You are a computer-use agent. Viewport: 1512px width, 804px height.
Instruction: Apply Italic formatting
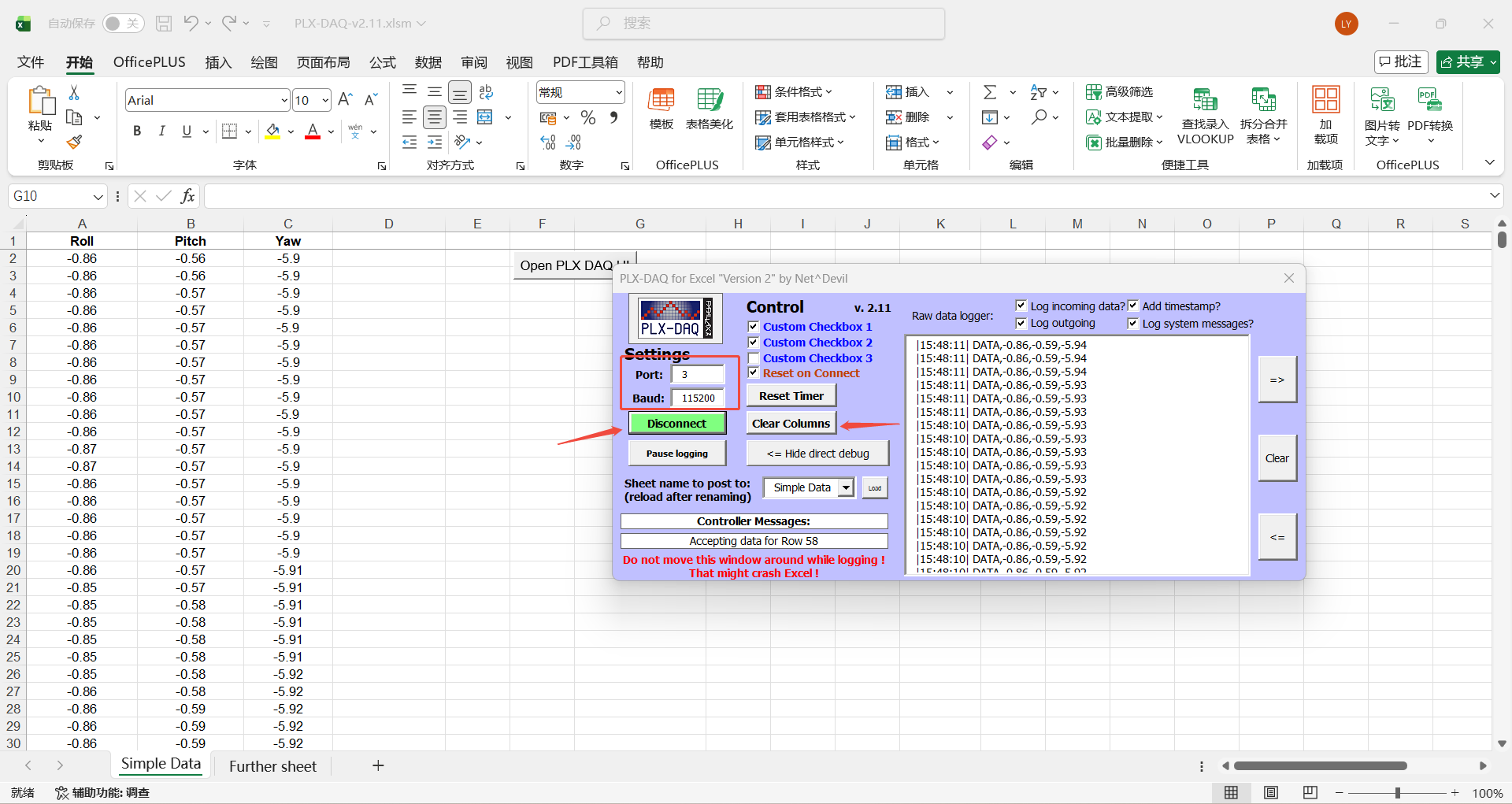click(161, 131)
